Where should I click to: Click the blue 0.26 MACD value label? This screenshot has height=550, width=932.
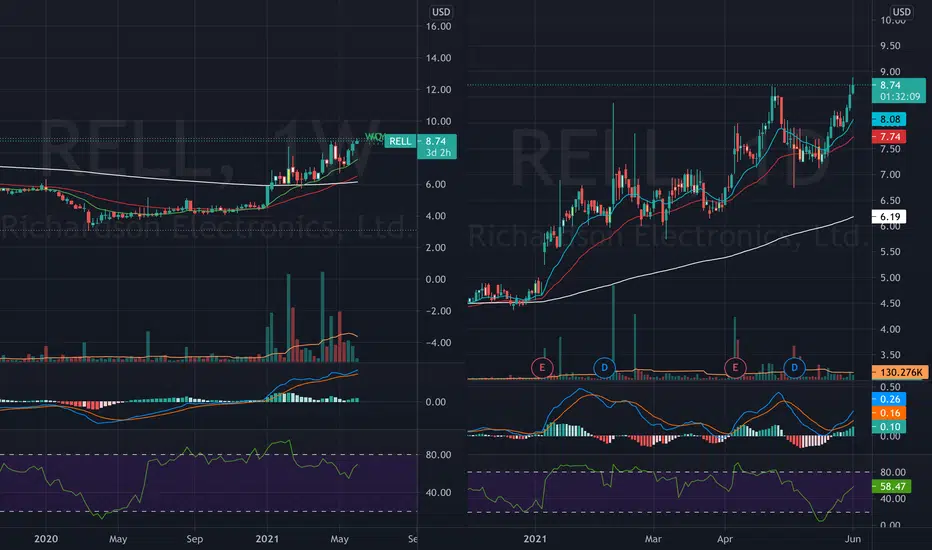click(889, 399)
